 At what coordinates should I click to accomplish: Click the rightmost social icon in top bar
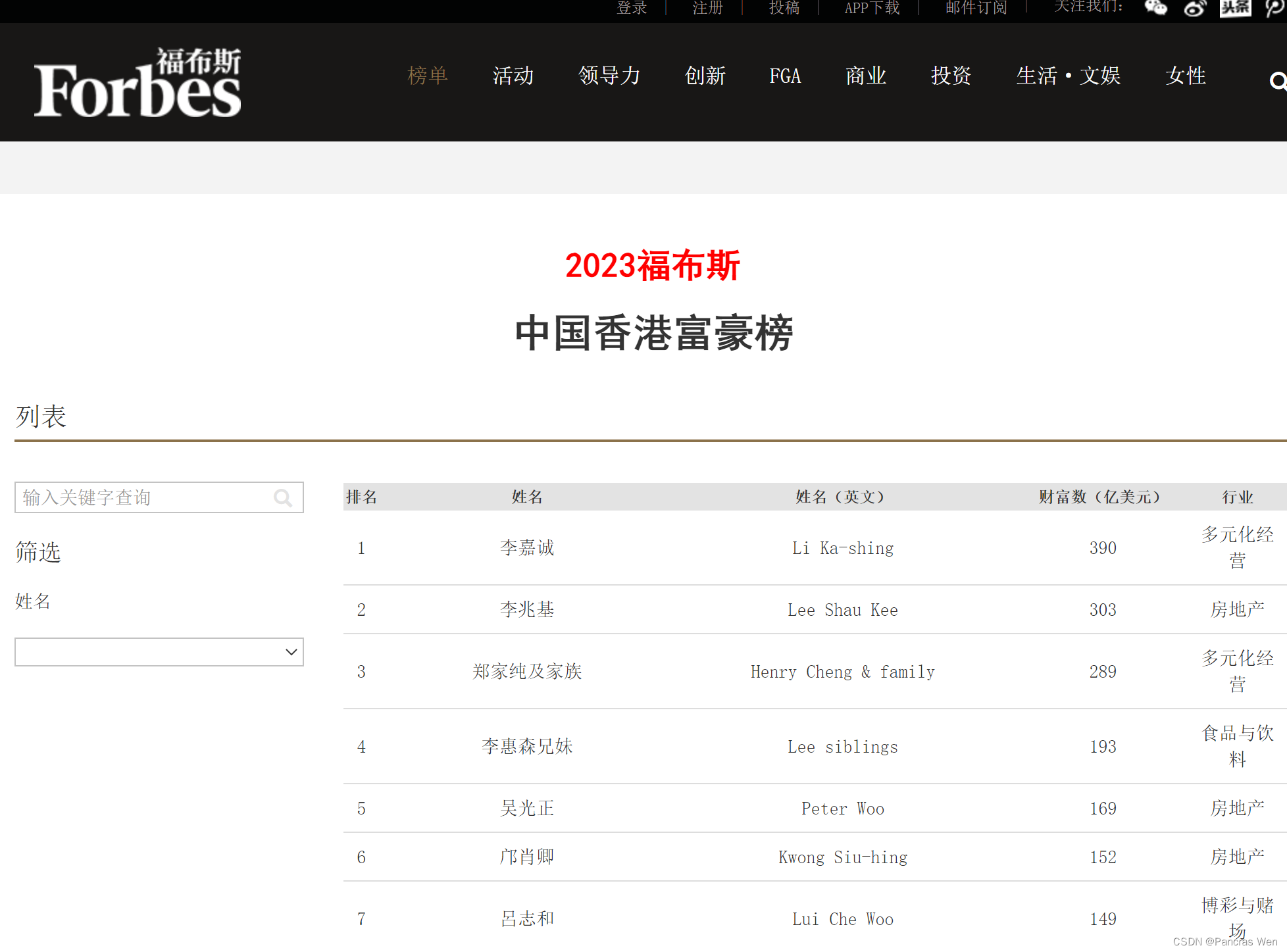coord(1274,8)
